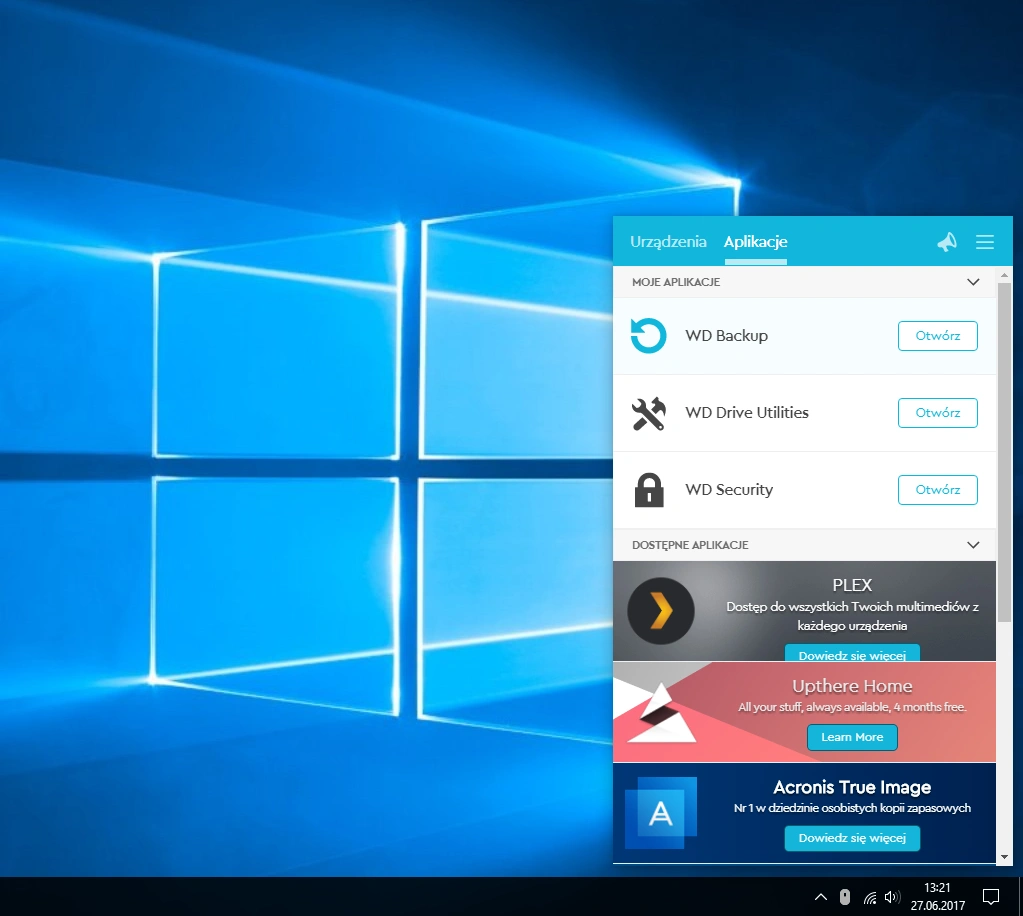
Task: Open WD Drive Utilities with Otwórz button
Action: pyautogui.click(x=938, y=412)
